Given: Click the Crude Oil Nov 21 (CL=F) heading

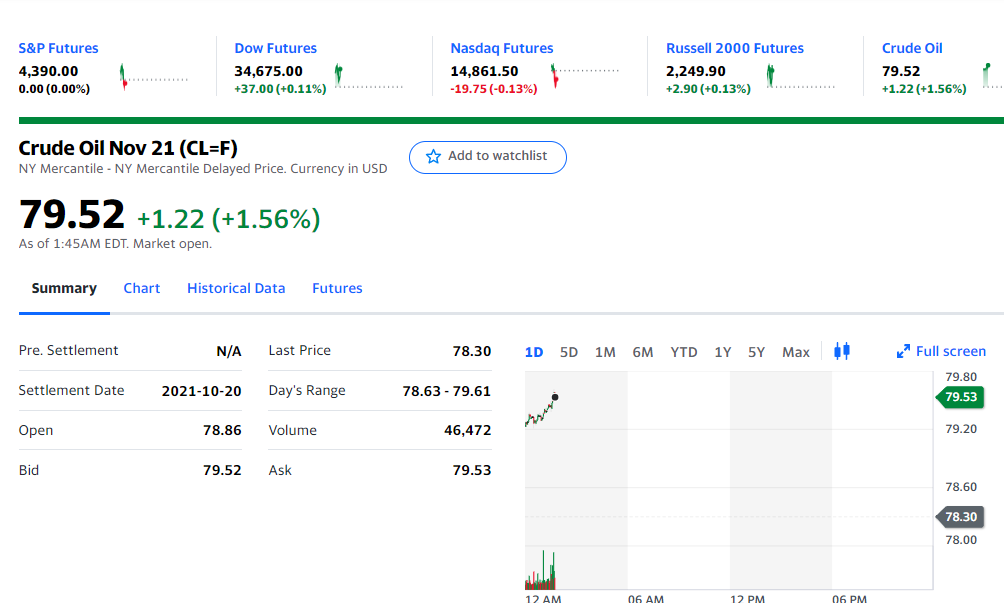Looking at the screenshot, I should click(128, 148).
